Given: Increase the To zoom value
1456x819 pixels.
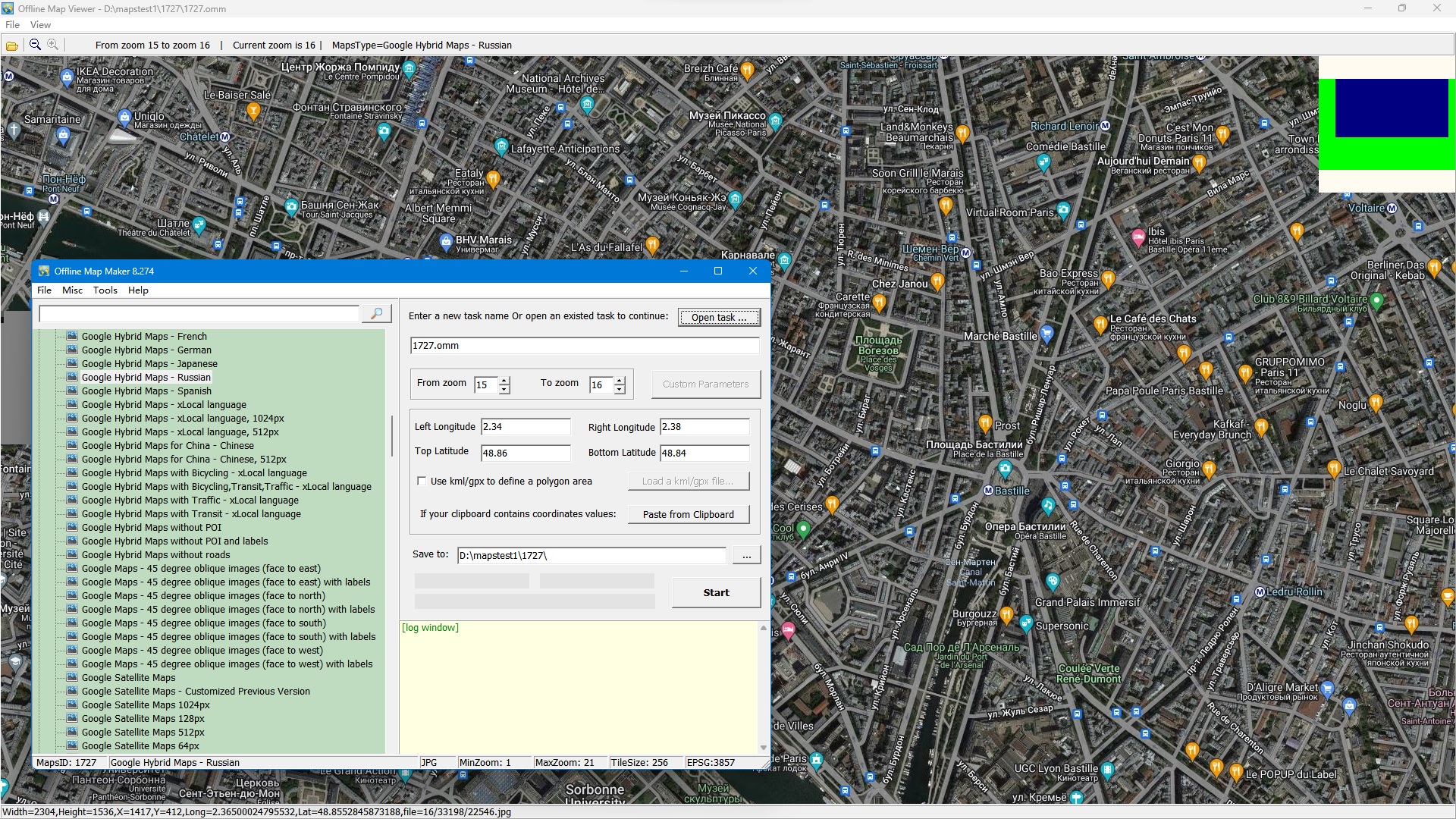Looking at the screenshot, I should pos(620,381).
